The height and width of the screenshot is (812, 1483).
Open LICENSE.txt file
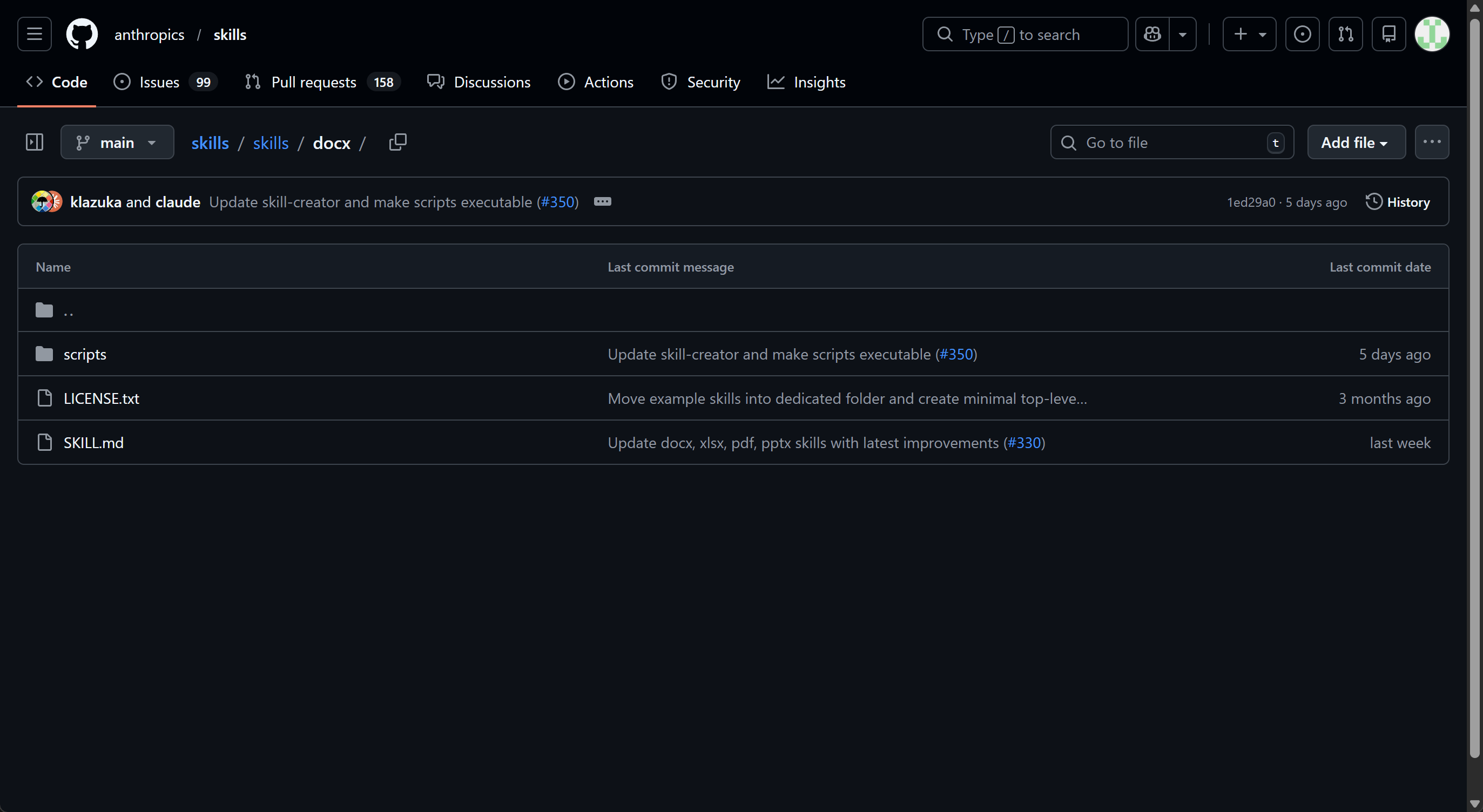(x=102, y=398)
